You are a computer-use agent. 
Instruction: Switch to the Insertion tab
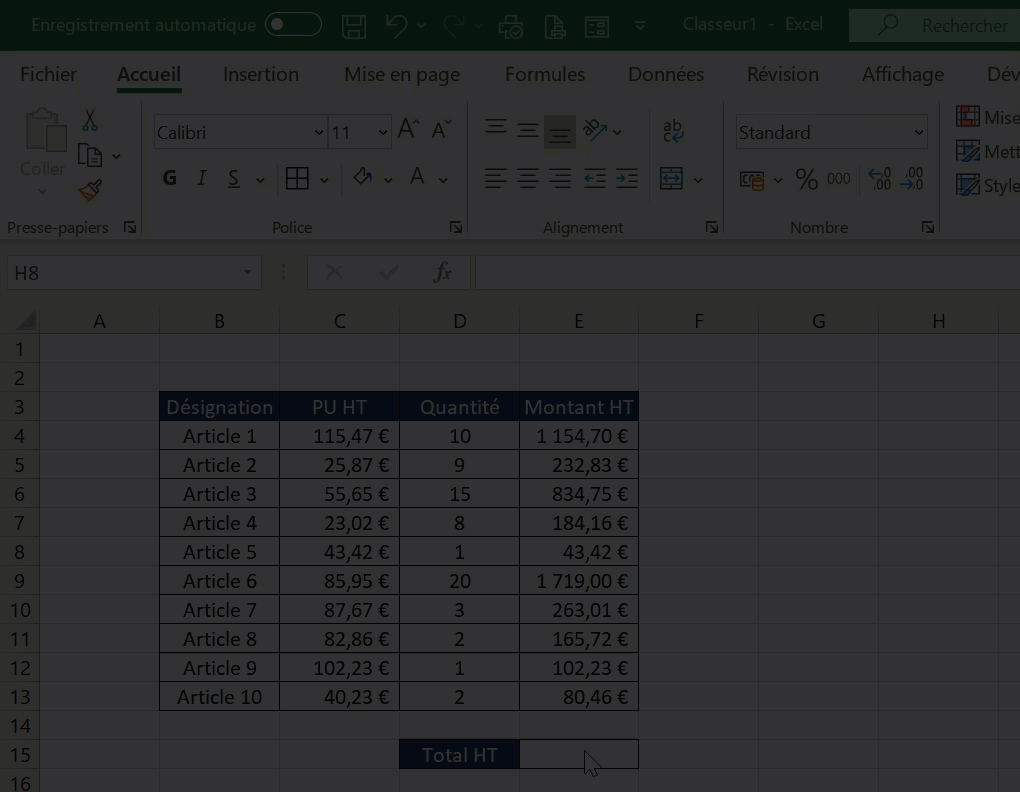pos(260,74)
